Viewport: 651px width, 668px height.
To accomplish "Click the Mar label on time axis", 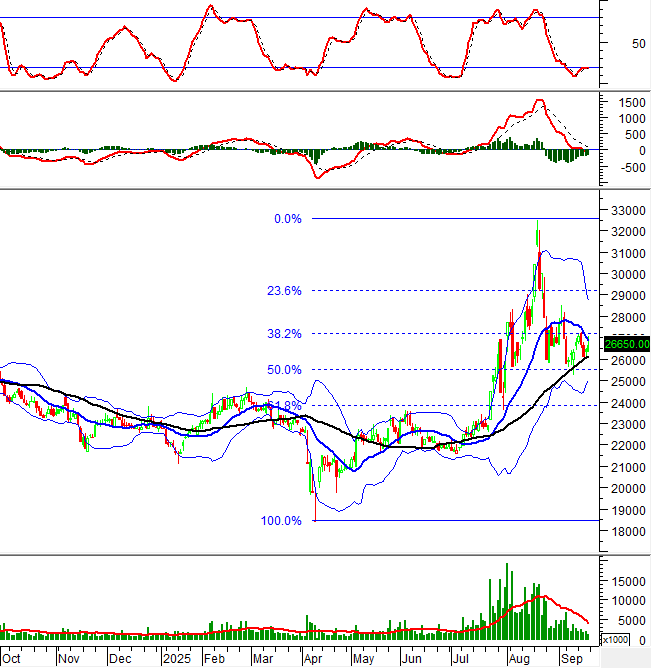I will pos(263,659).
